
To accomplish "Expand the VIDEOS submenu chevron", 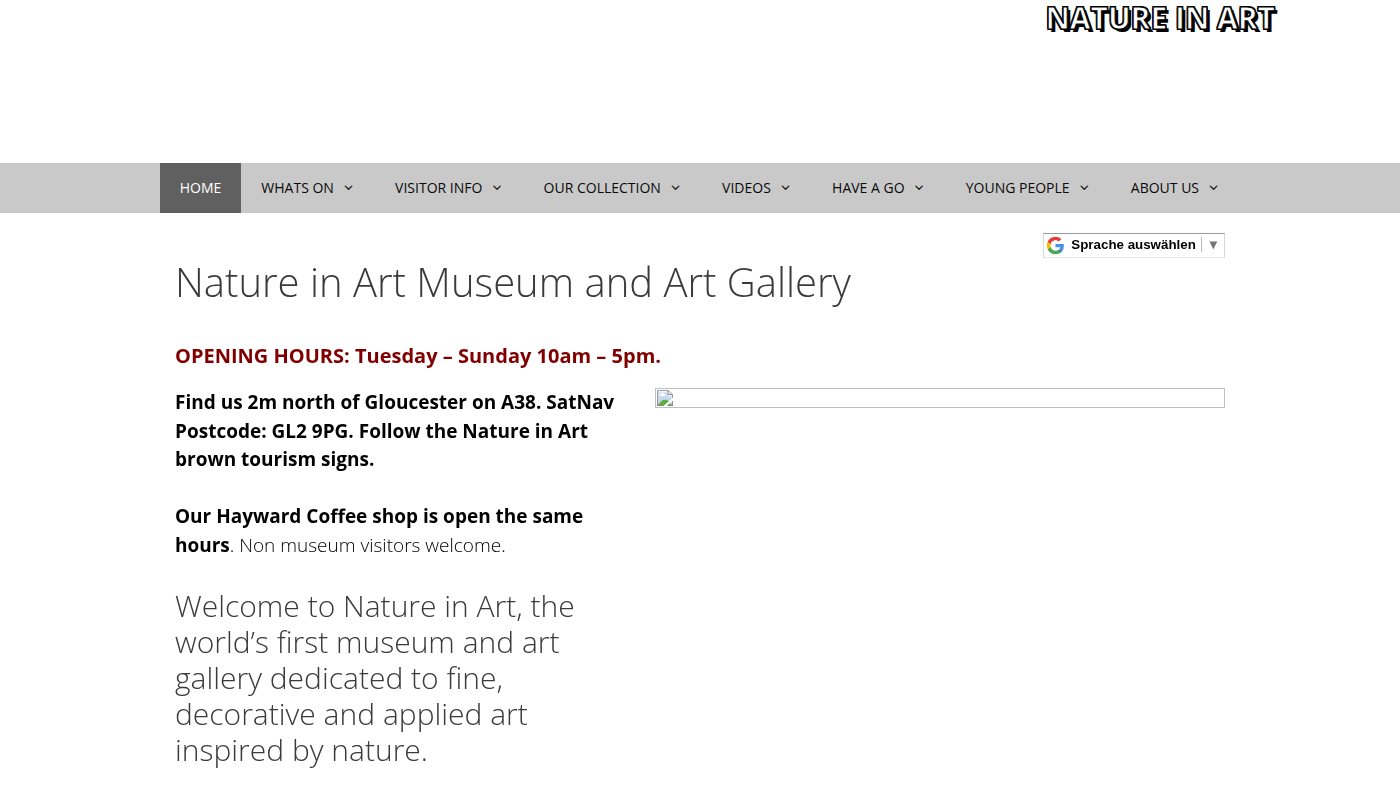I will tap(785, 188).
